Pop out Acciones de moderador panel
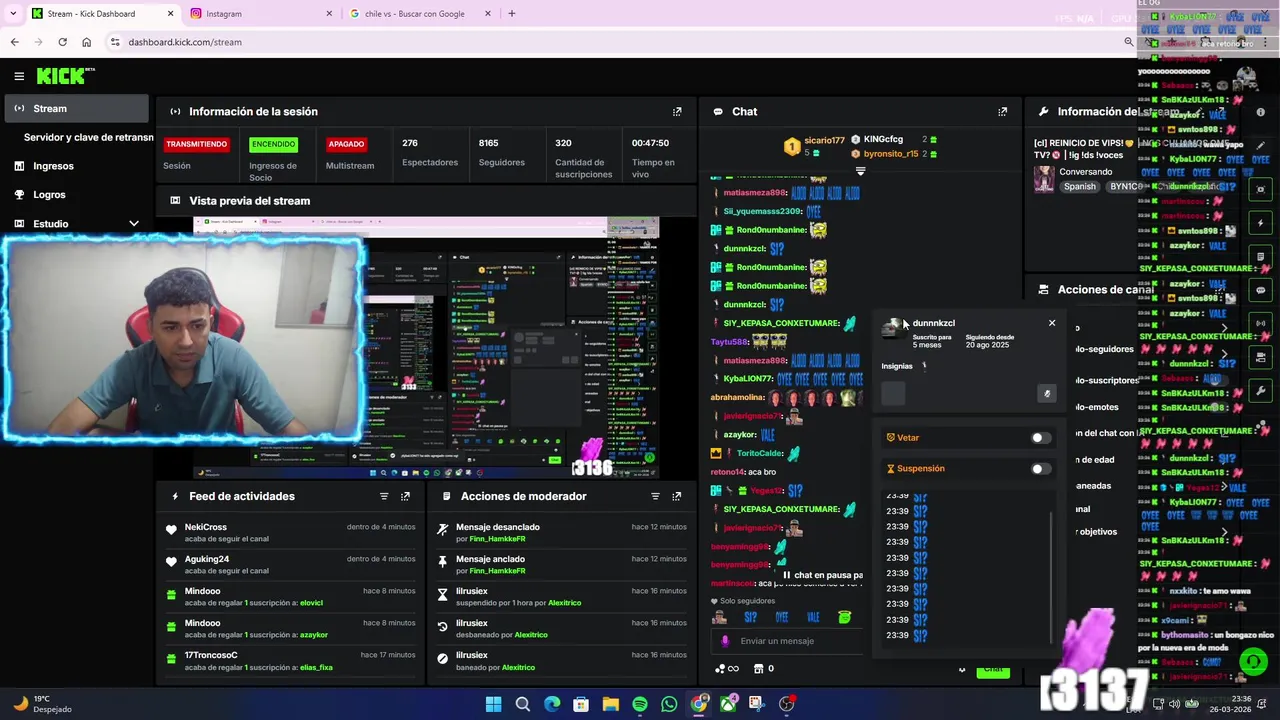Image resolution: width=1280 pixels, height=720 pixels. pyautogui.click(x=677, y=496)
